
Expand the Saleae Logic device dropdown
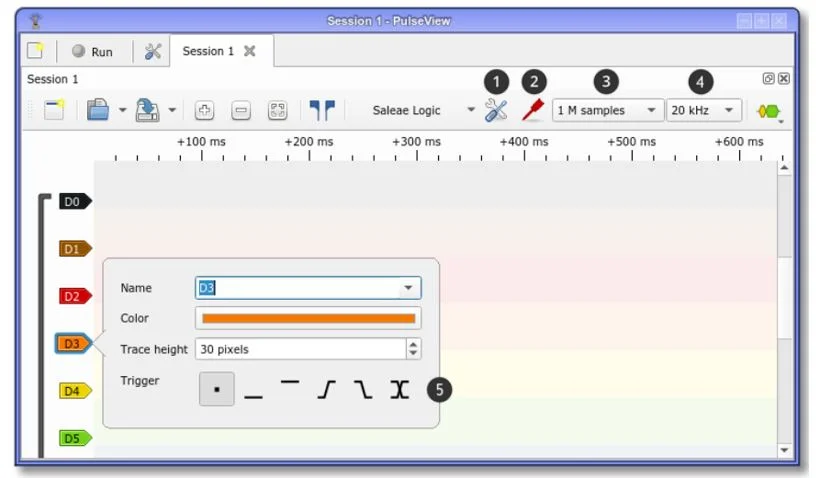pyautogui.click(x=470, y=111)
